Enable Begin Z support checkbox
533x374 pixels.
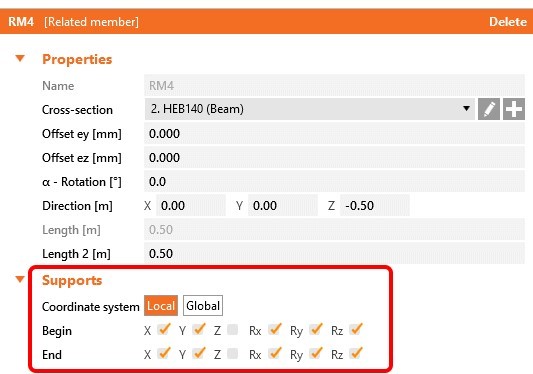[x=233, y=330]
